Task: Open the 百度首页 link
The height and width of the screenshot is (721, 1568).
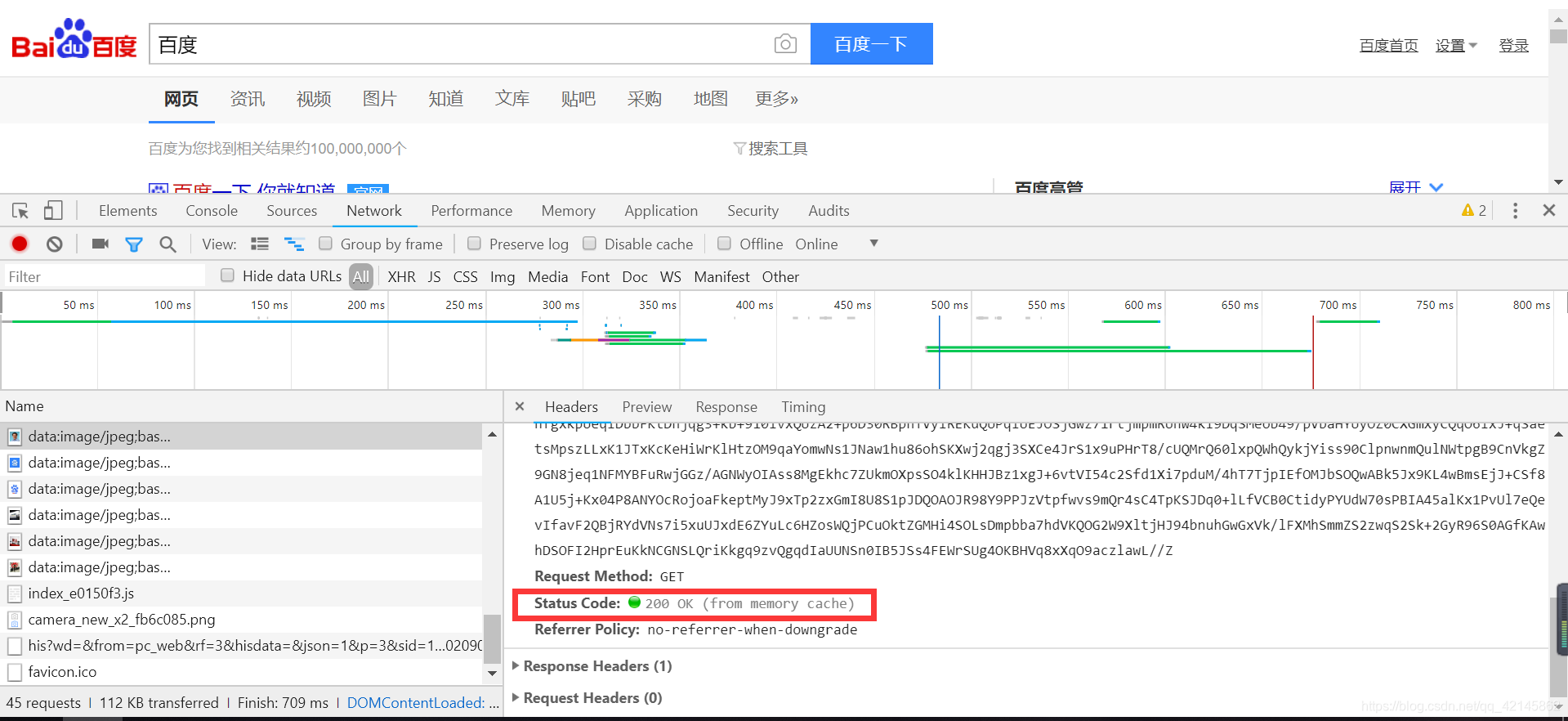Action: click(1389, 46)
